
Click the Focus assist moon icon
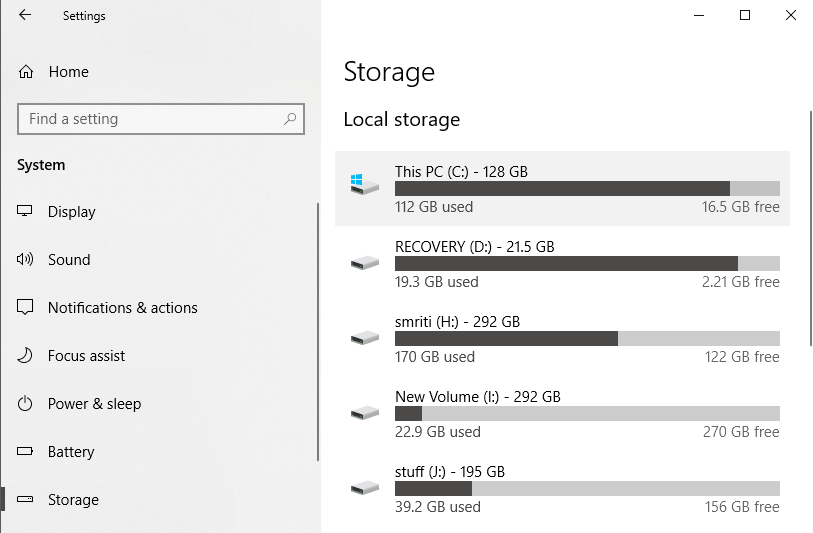(26, 356)
